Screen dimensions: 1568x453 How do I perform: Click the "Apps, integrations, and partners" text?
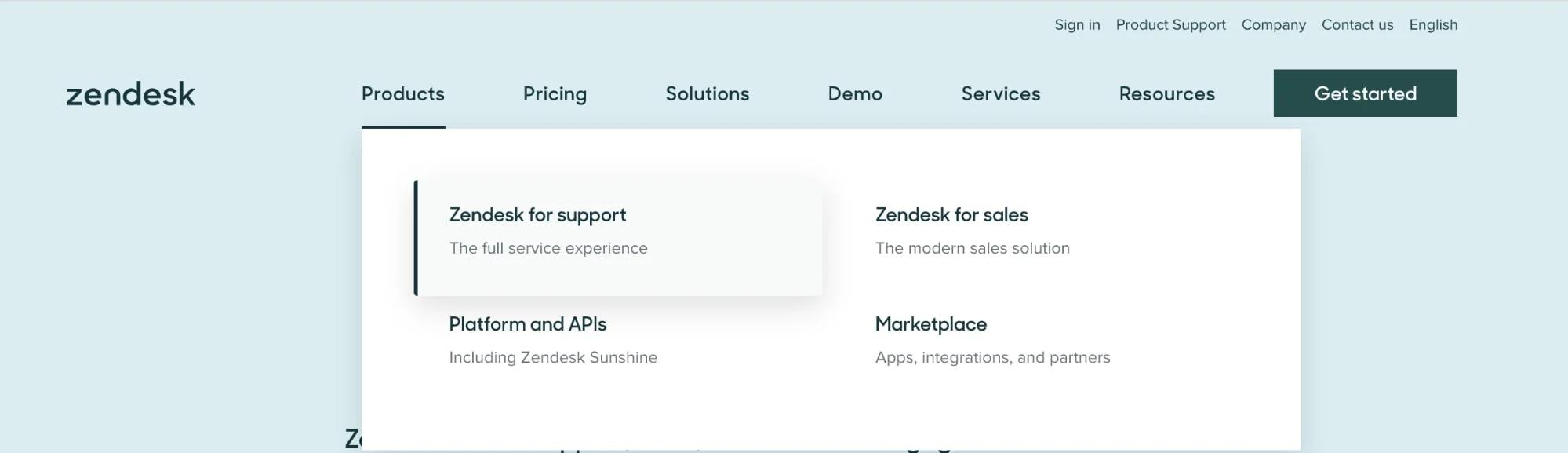pos(992,358)
